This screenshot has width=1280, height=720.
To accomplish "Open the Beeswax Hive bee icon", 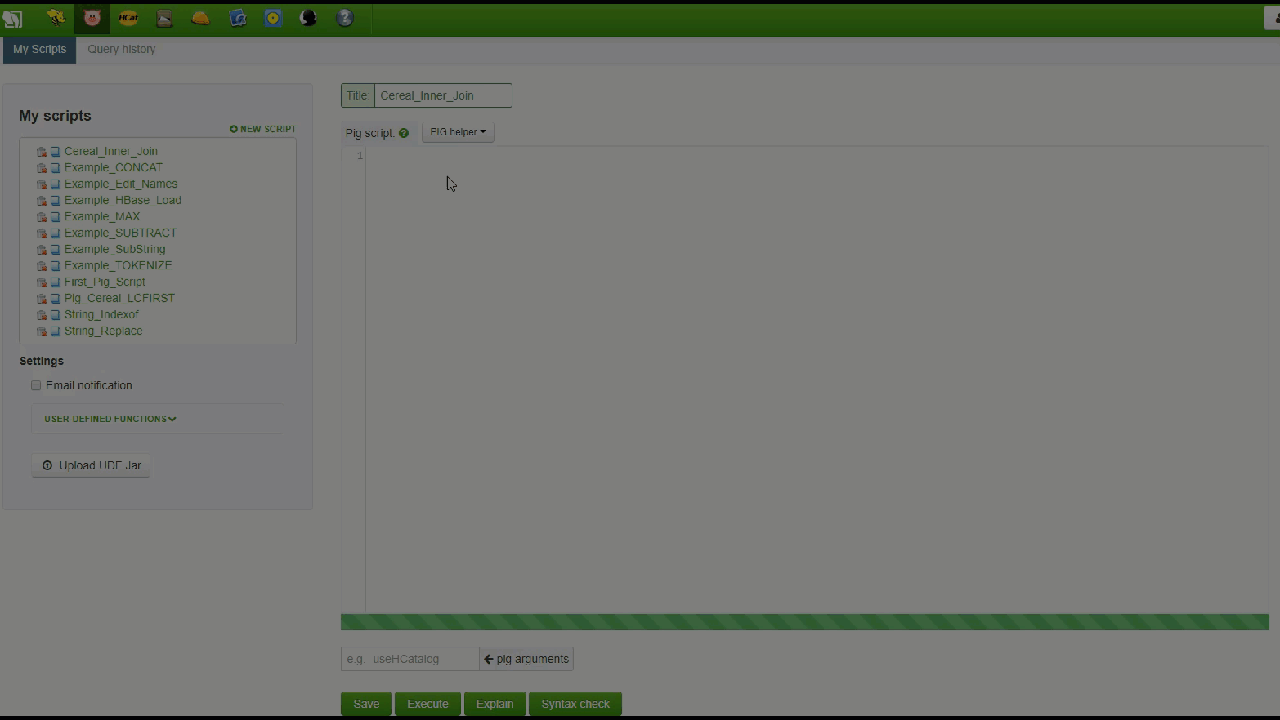I will (56, 18).
